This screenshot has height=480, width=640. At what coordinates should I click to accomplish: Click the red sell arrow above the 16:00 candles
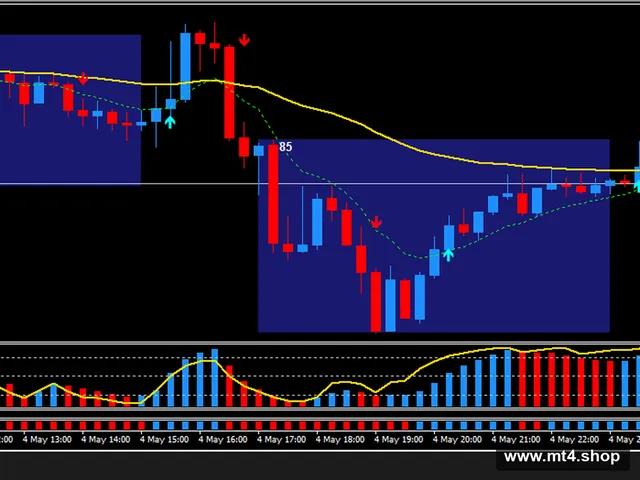point(244,40)
